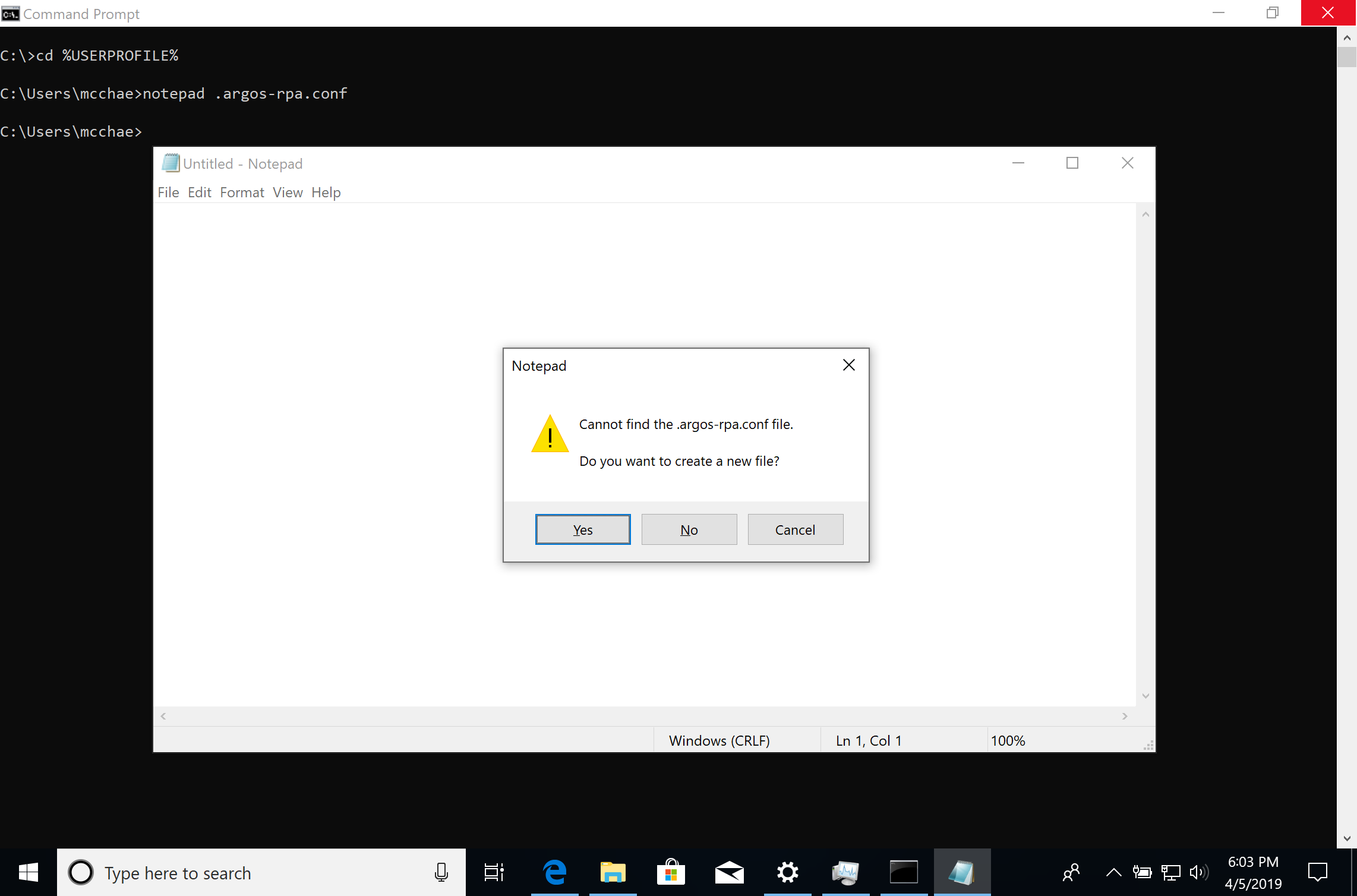Open Settings gear from the taskbar

coord(788,872)
